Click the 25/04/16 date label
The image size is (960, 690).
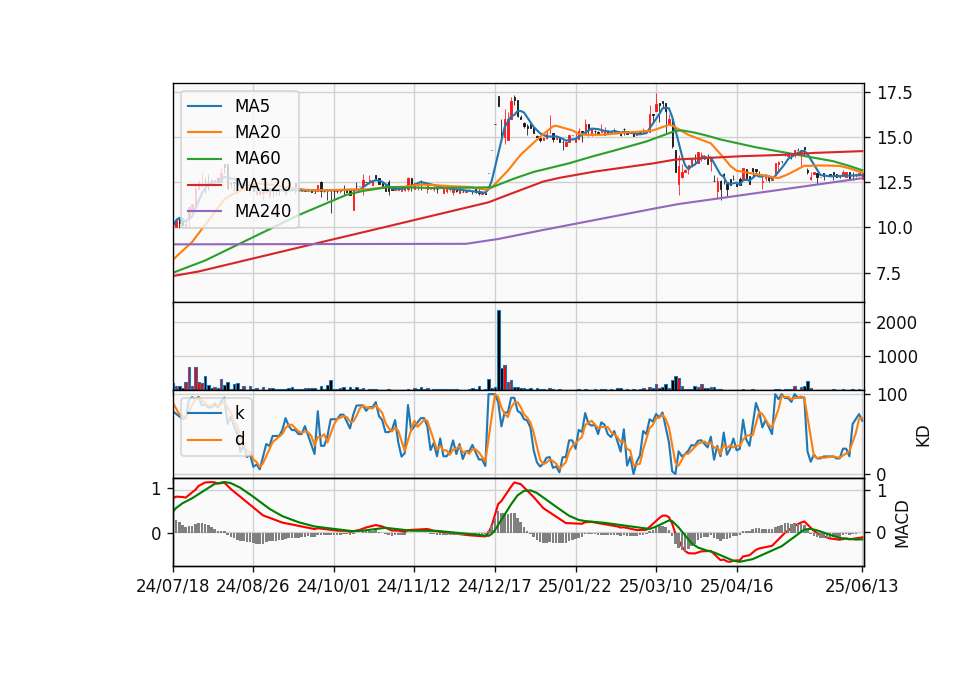737,586
